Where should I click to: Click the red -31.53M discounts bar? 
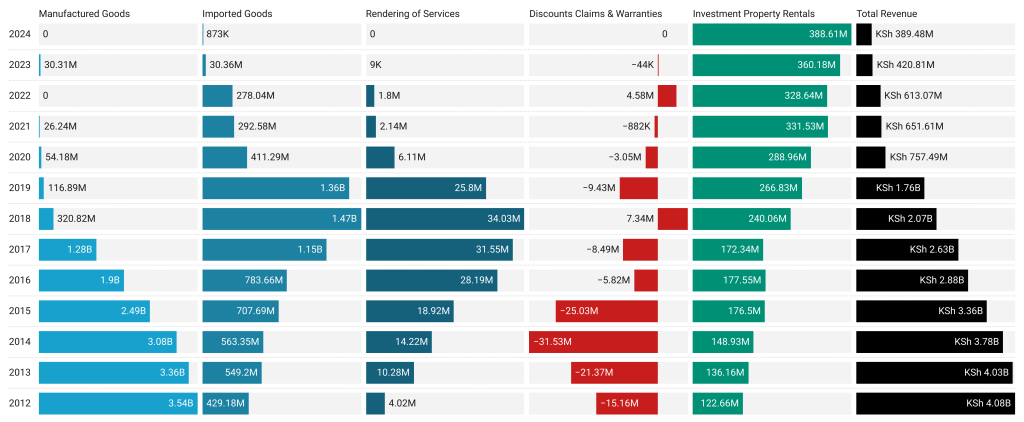click(593, 342)
